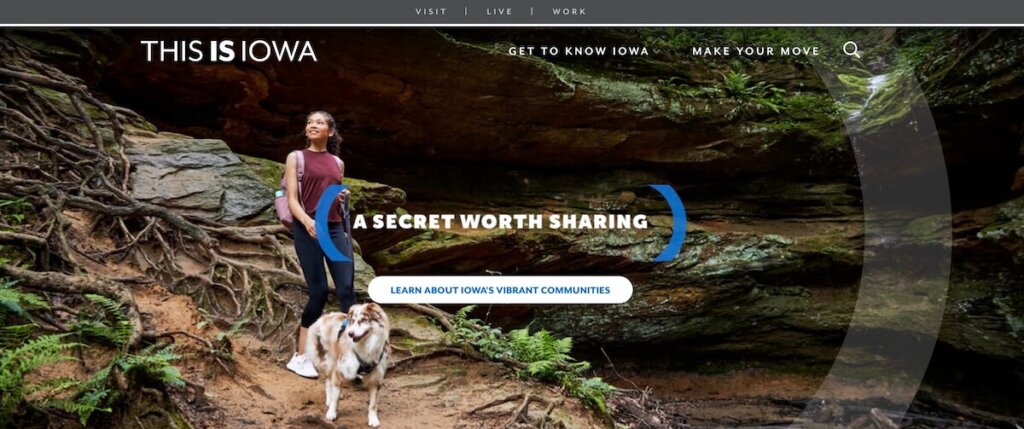Expand the chevron beside Get To Know Iowa

(x=657, y=52)
